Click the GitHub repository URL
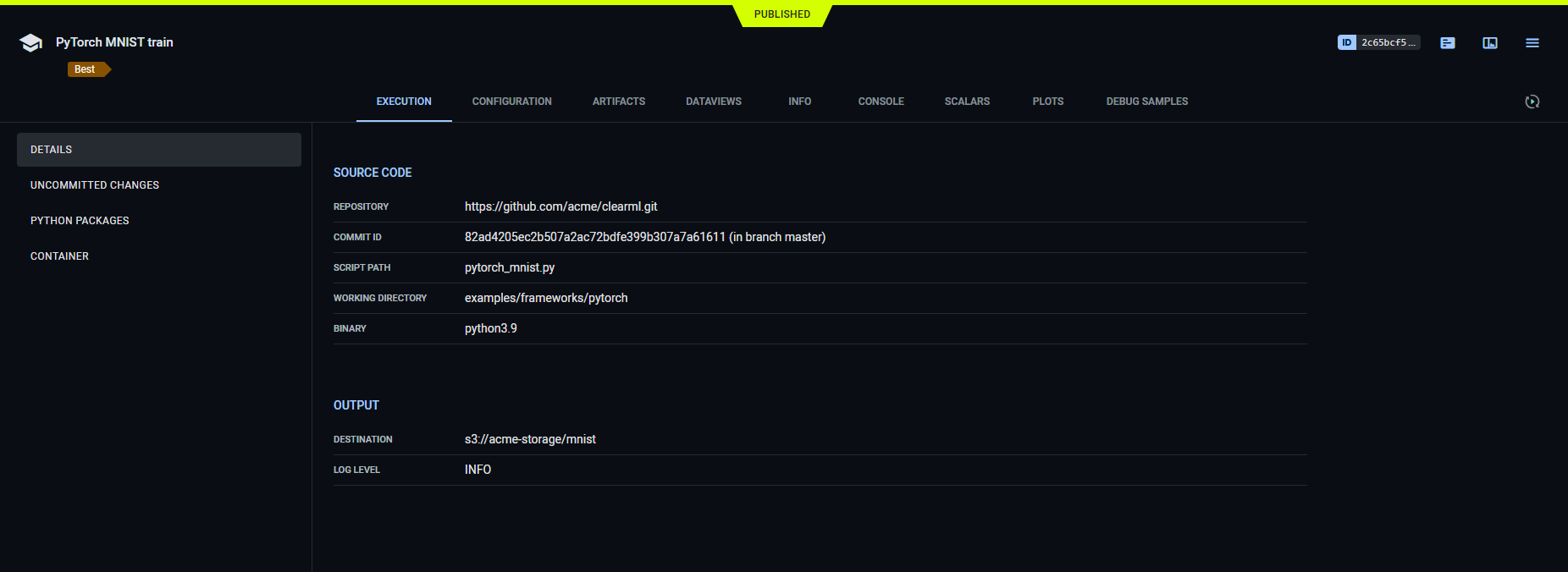Image resolution: width=1568 pixels, height=572 pixels. [560, 206]
